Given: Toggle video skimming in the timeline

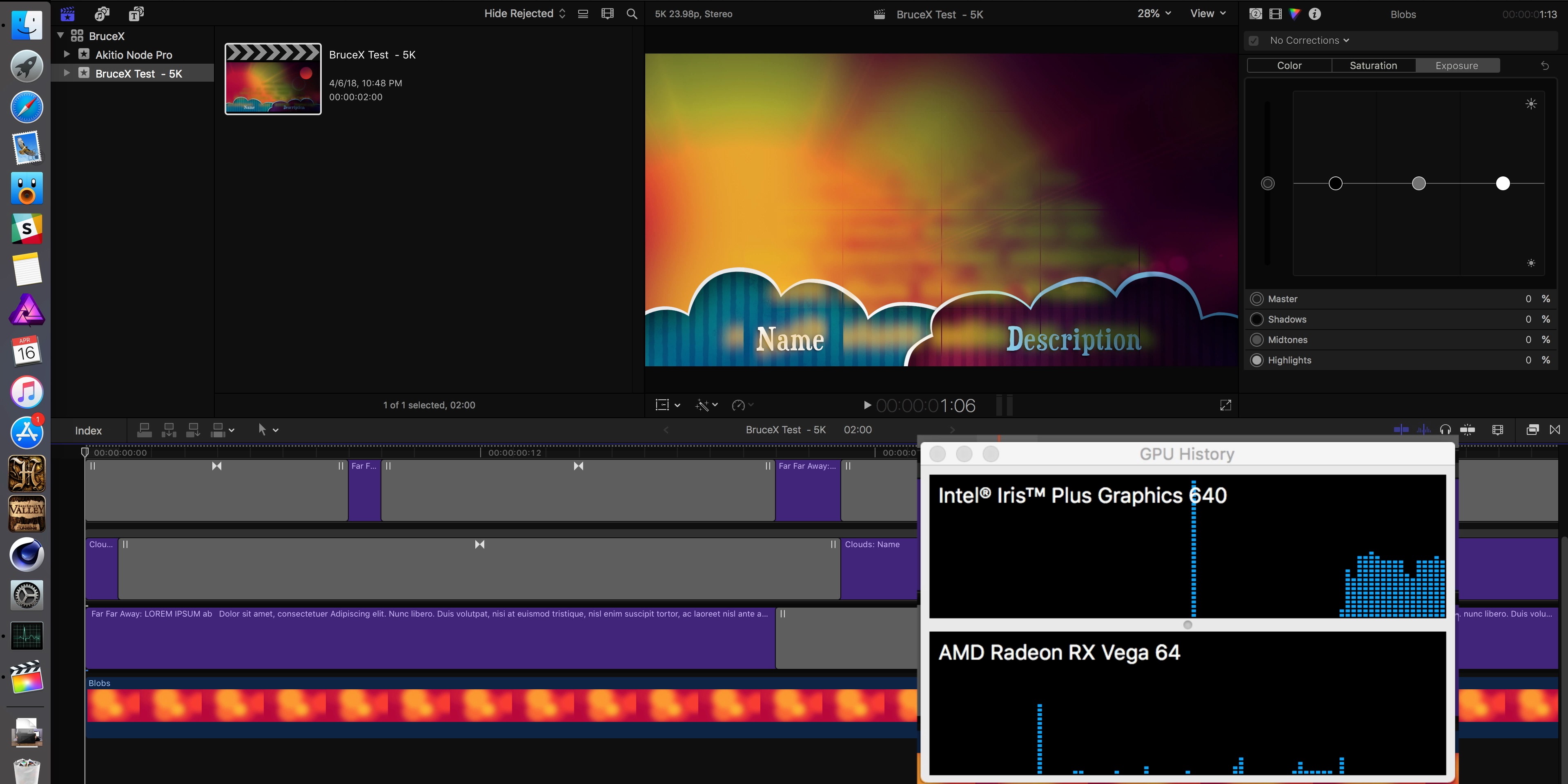Looking at the screenshot, I should [1401, 430].
